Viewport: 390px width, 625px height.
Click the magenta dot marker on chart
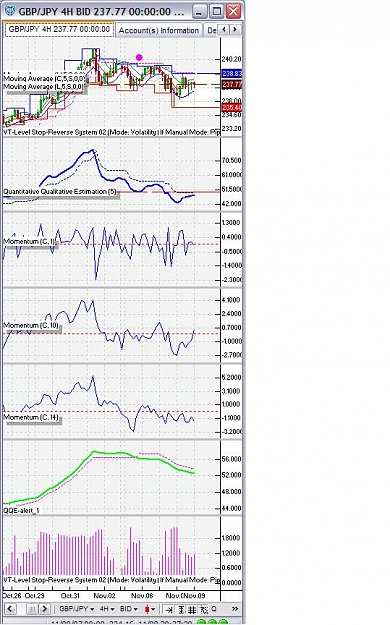pos(139,57)
